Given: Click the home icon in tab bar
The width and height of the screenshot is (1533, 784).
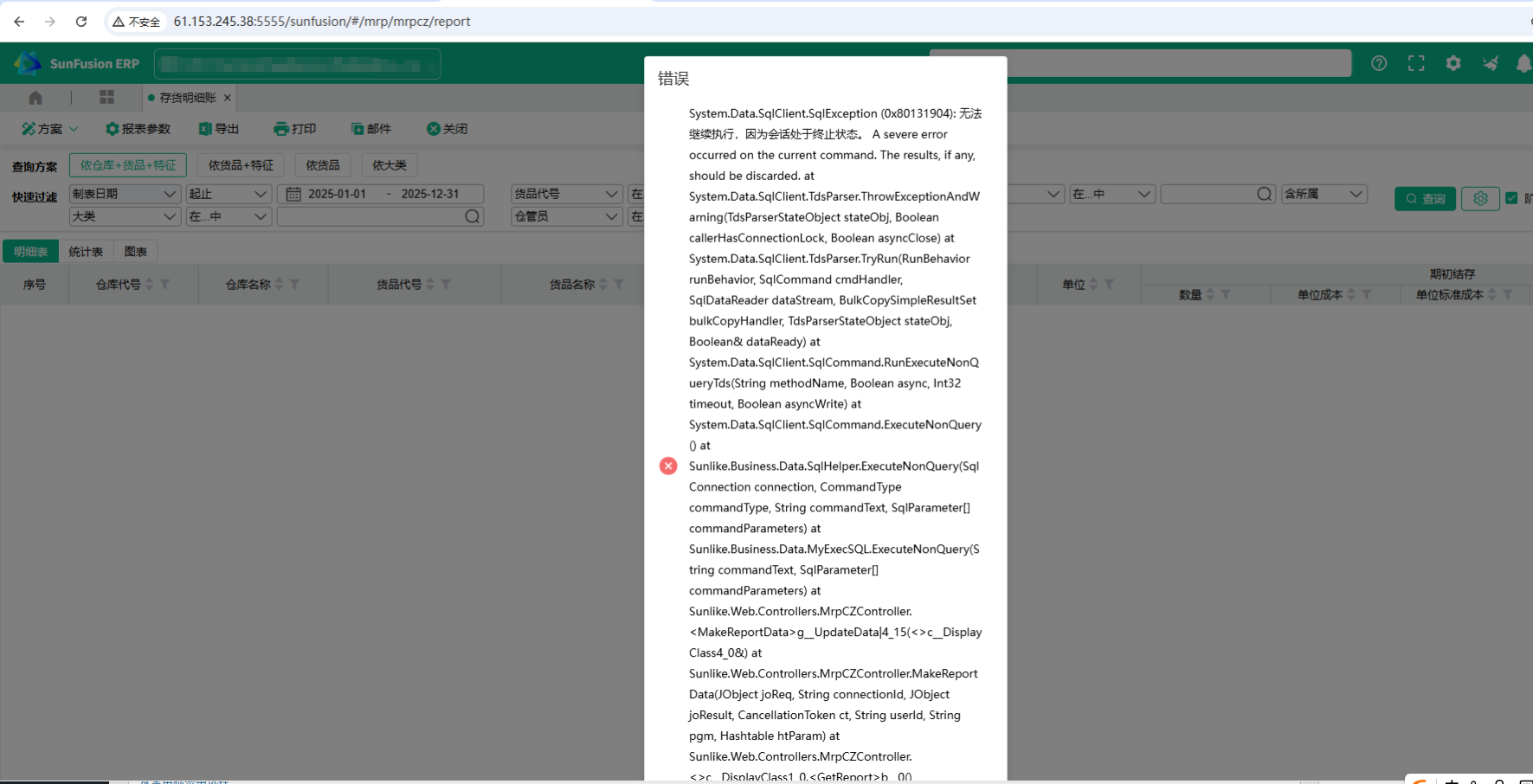Looking at the screenshot, I should tap(35, 98).
